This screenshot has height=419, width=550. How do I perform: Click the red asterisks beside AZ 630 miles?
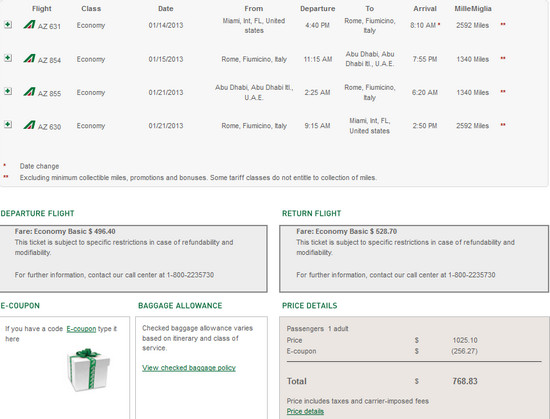tap(503, 124)
